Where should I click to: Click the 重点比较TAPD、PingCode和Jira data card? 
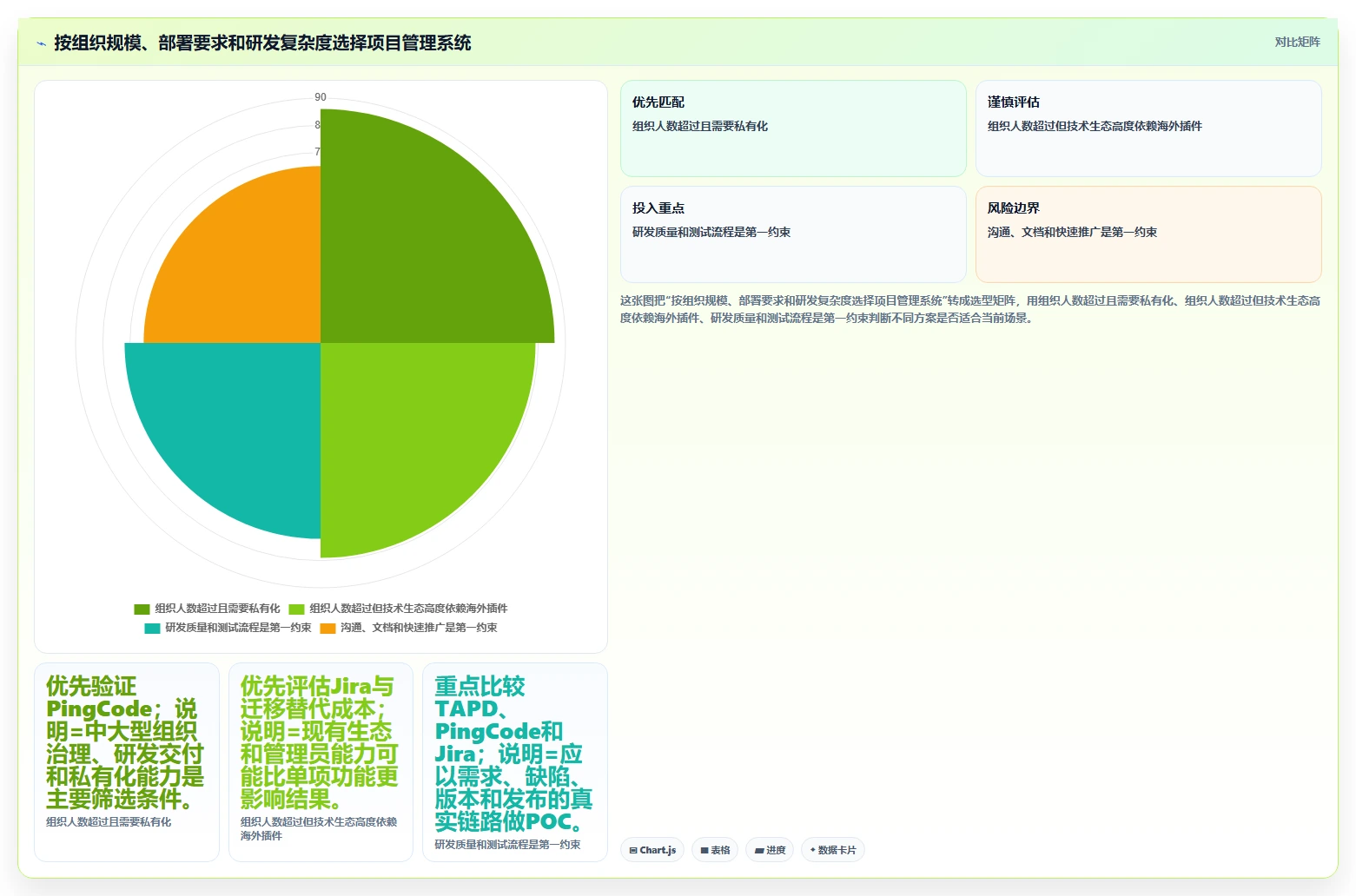coord(514,762)
